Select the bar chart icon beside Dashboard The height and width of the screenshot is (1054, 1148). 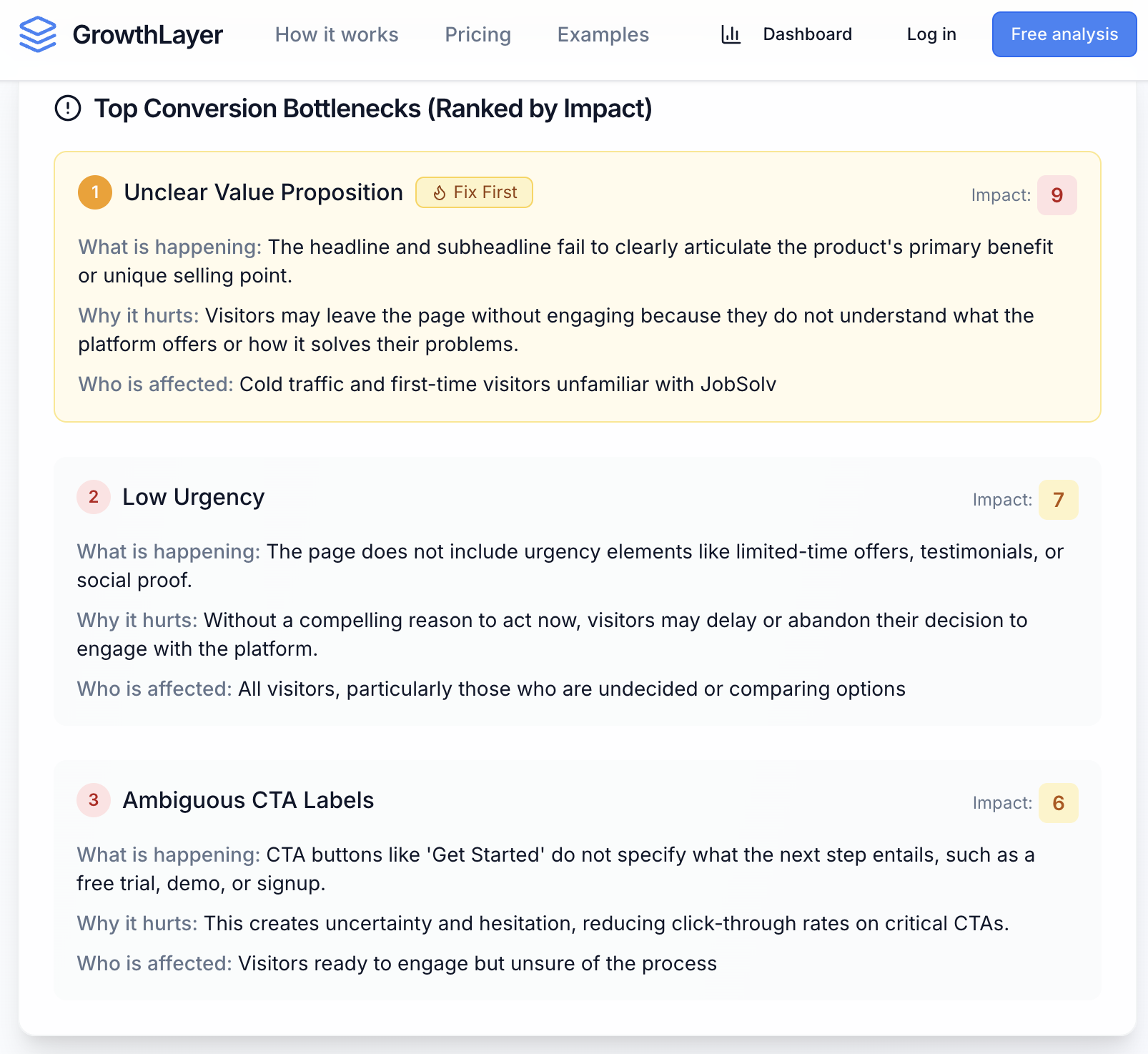point(731,34)
